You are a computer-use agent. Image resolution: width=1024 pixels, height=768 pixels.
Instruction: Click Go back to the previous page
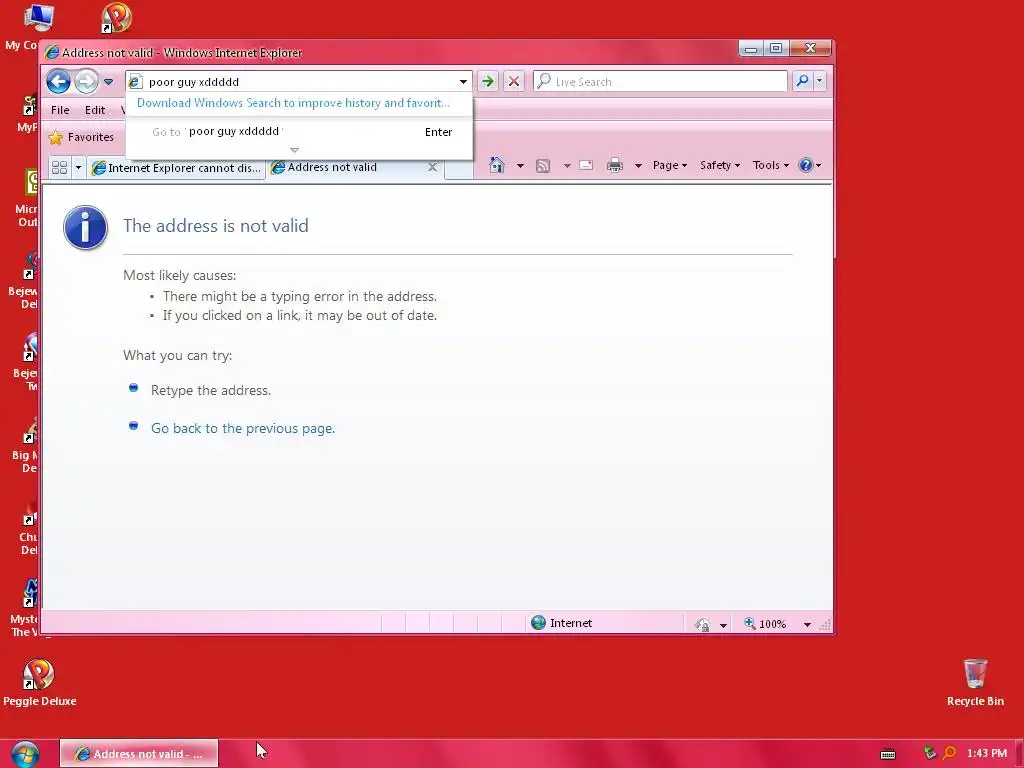[x=243, y=428]
